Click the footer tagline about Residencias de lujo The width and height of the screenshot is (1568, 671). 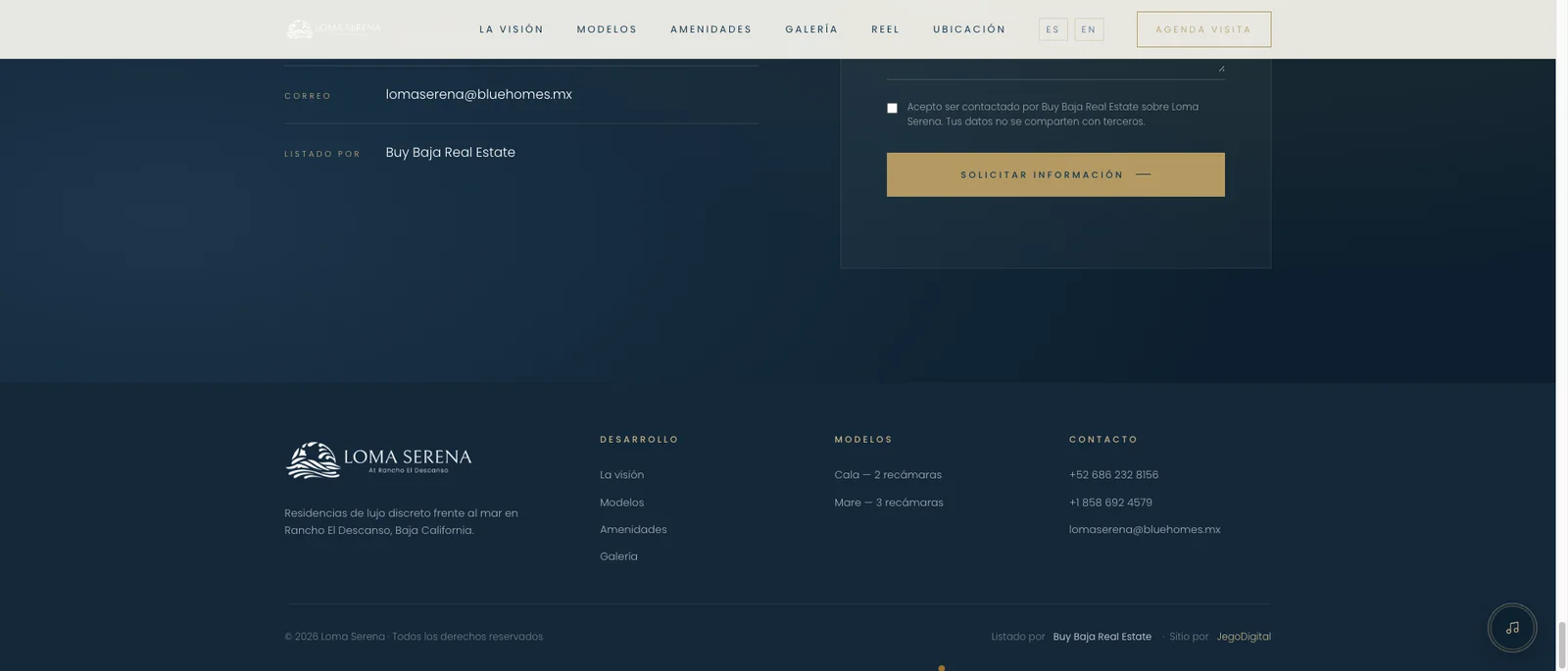pyautogui.click(x=401, y=521)
